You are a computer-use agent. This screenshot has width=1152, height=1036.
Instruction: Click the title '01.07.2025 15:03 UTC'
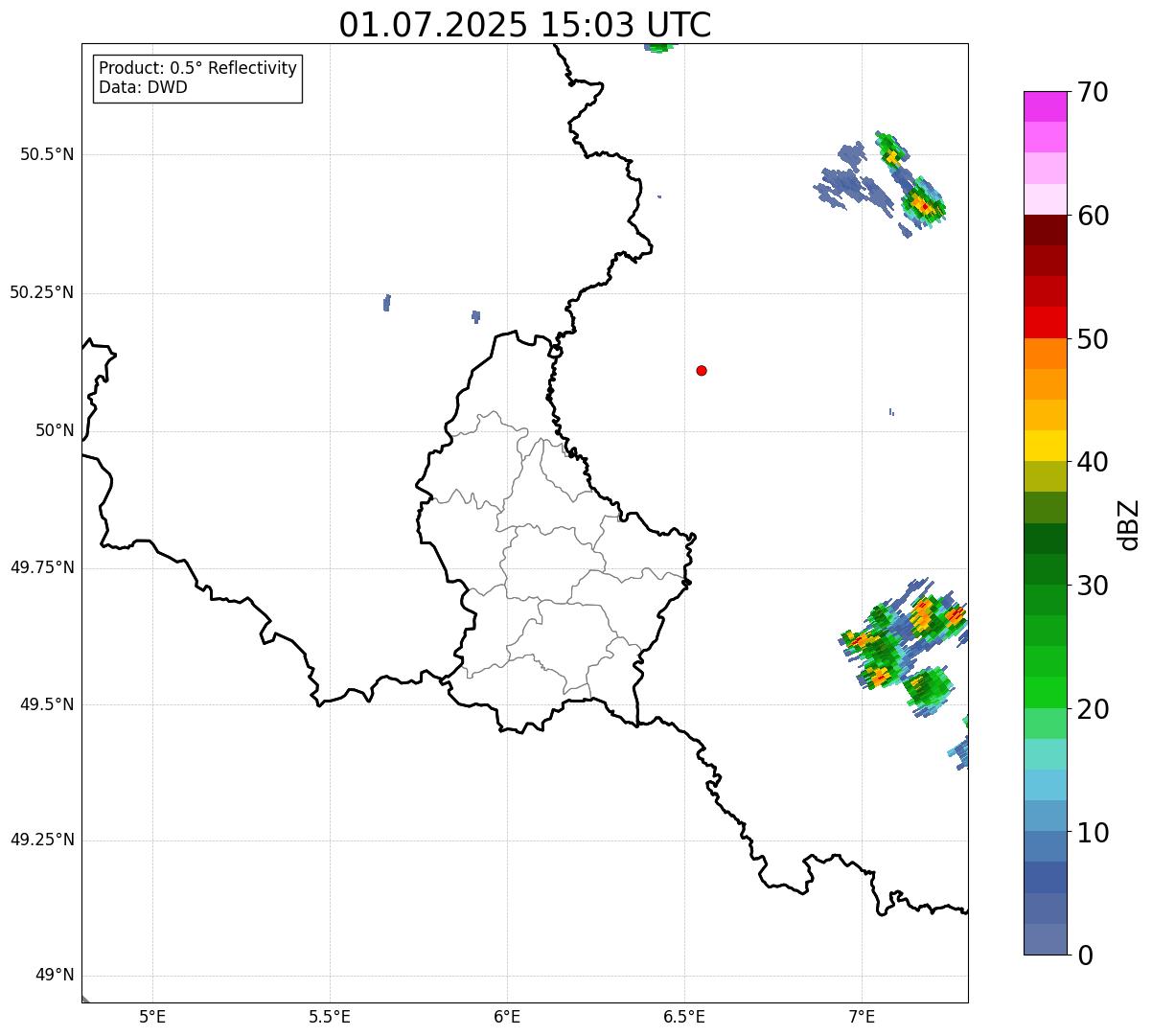click(525, 24)
